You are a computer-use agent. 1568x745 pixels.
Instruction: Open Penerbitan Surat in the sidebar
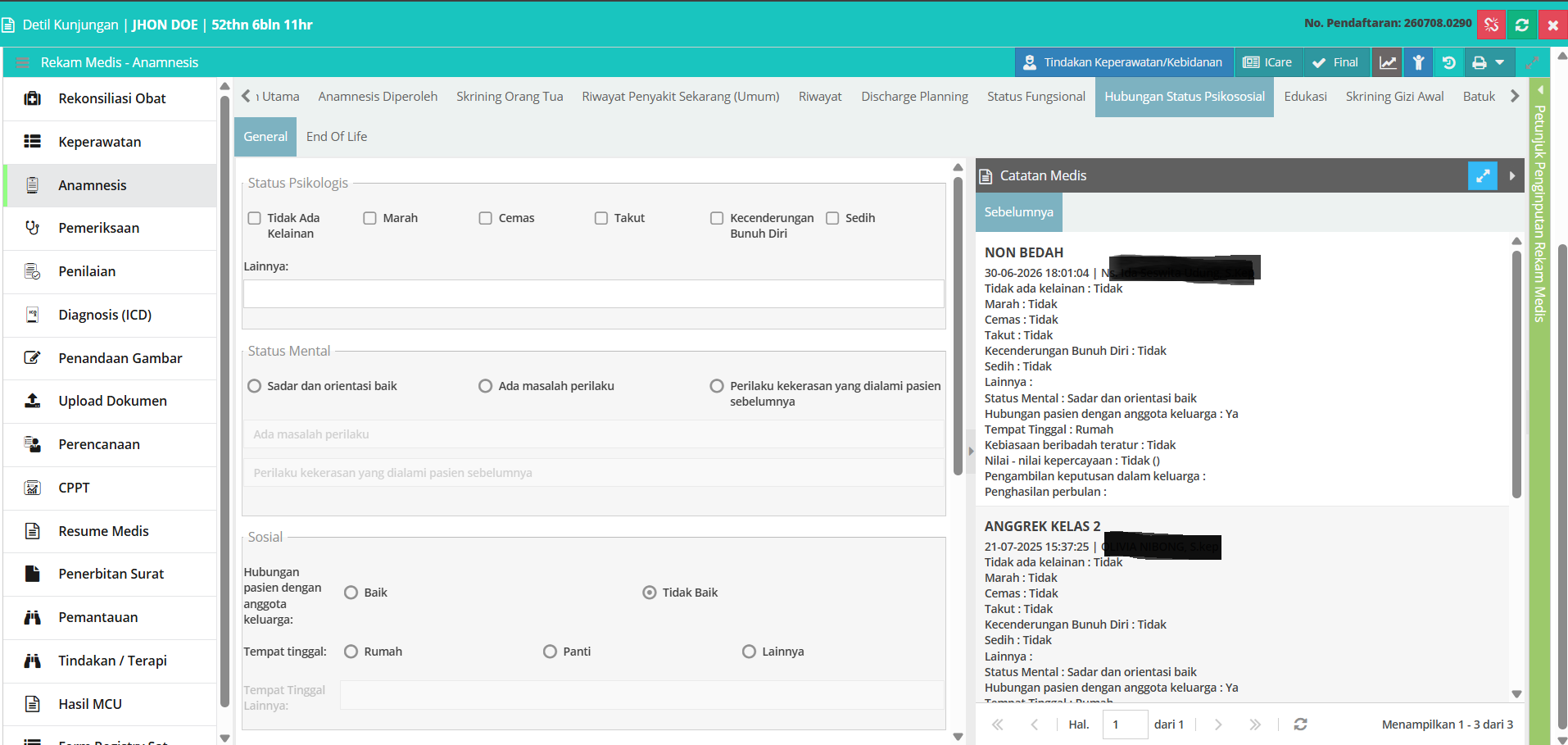coord(111,574)
